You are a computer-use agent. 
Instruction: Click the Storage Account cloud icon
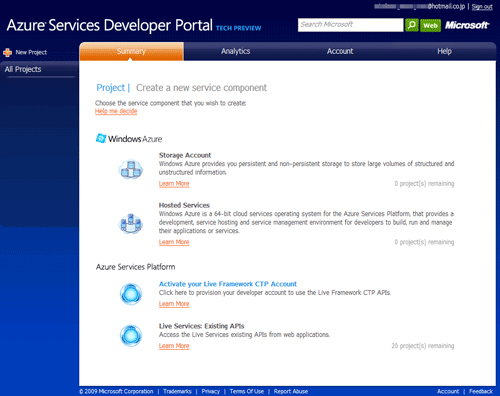pyautogui.click(x=131, y=169)
